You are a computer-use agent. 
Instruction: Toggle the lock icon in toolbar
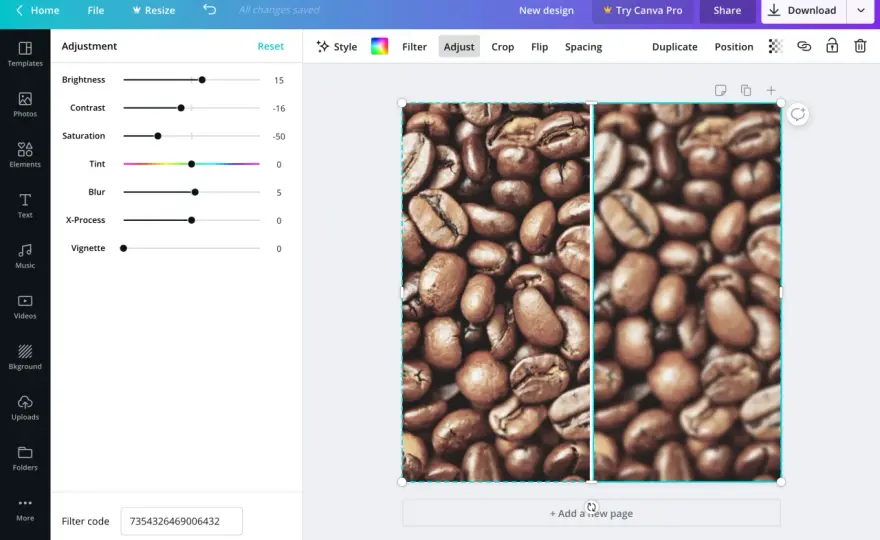point(832,46)
